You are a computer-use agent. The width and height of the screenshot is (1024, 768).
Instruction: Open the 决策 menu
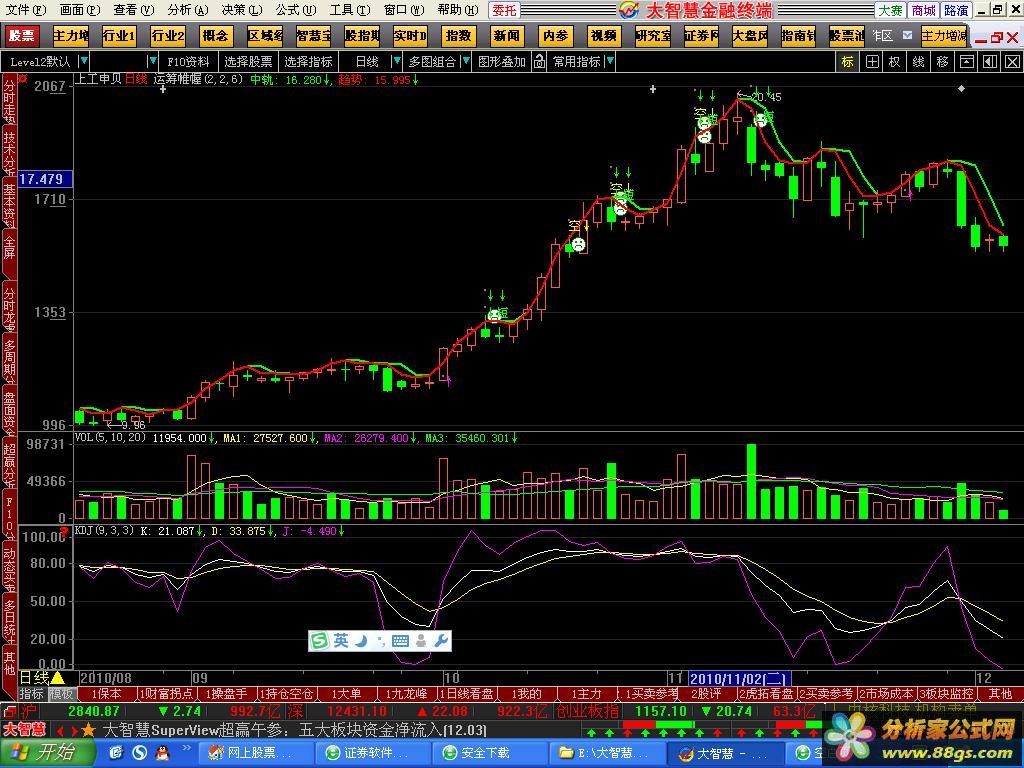[x=241, y=10]
